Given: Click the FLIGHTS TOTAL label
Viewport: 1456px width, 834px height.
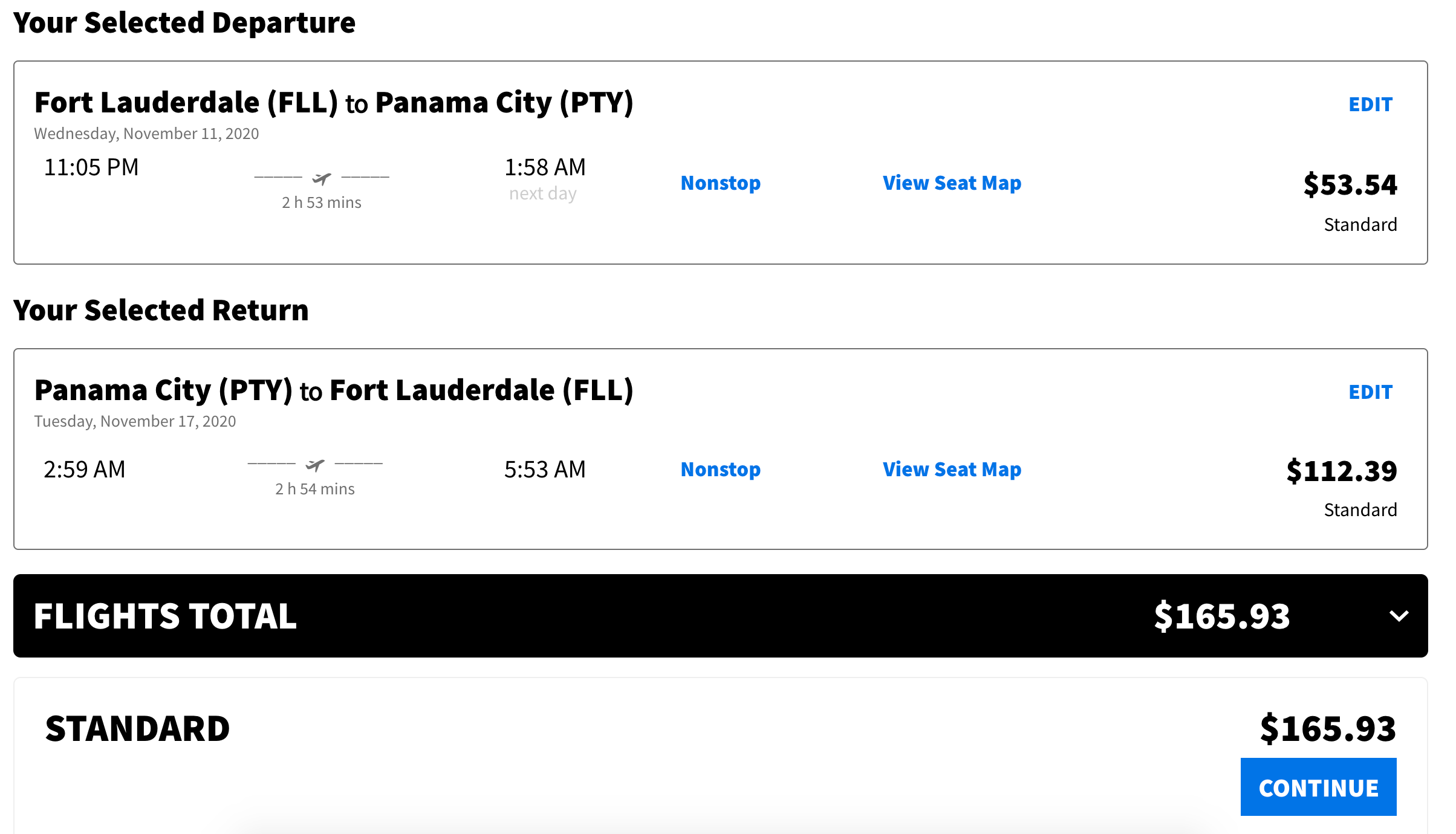Looking at the screenshot, I should pyautogui.click(x=165, y=616).
